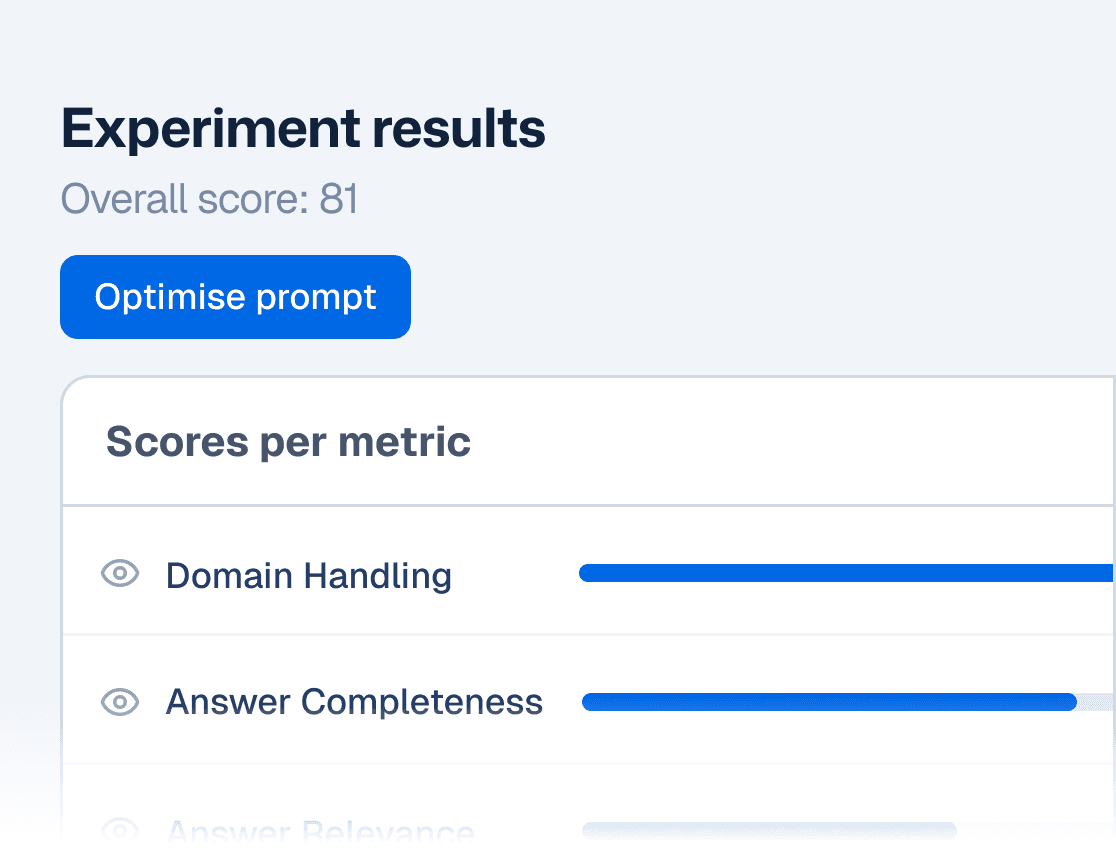Click the Domain Handling score bar
The width and height of the screenshot is (1116, 864).
(x=847, y=573)
